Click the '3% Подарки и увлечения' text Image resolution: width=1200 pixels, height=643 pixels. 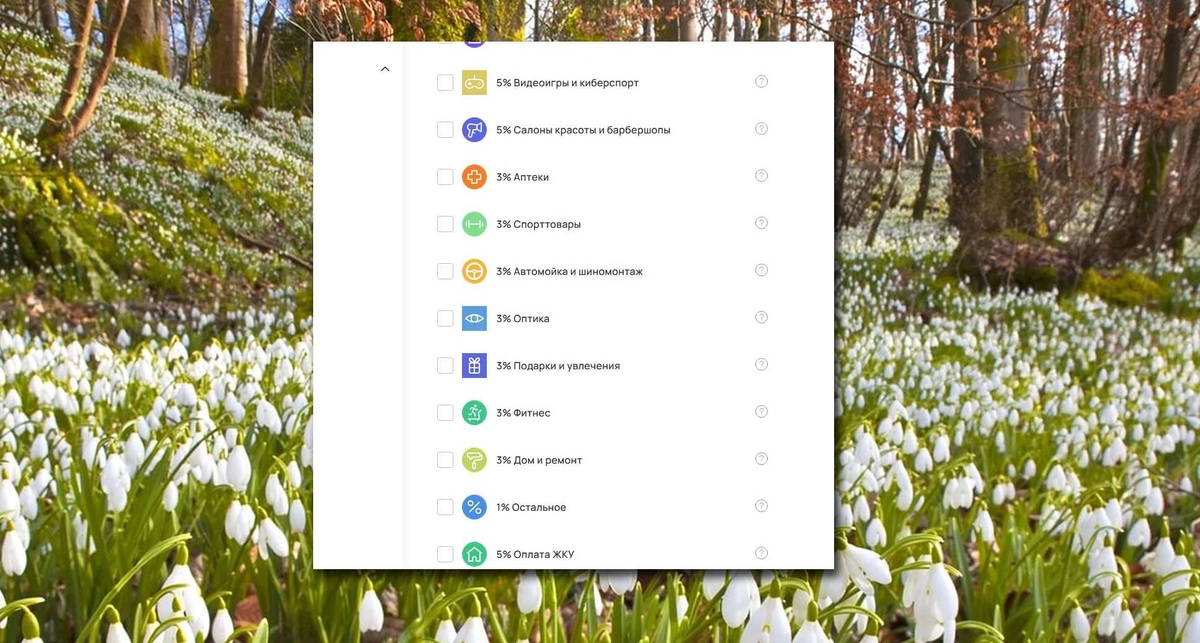click(558, 365)
